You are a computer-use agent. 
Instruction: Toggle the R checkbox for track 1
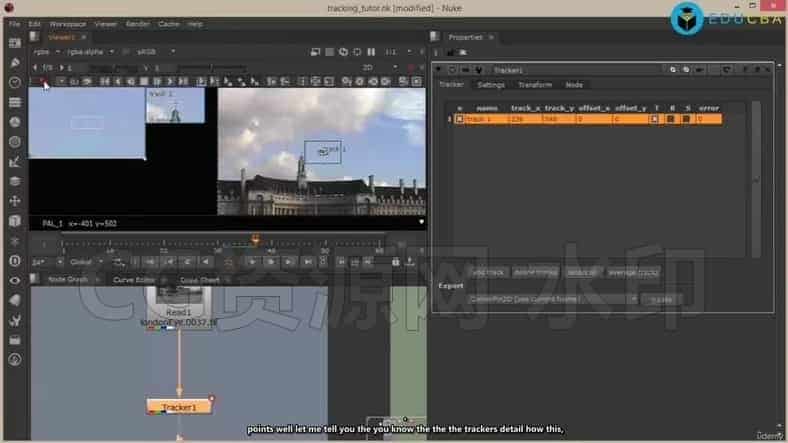coord(670,119)
